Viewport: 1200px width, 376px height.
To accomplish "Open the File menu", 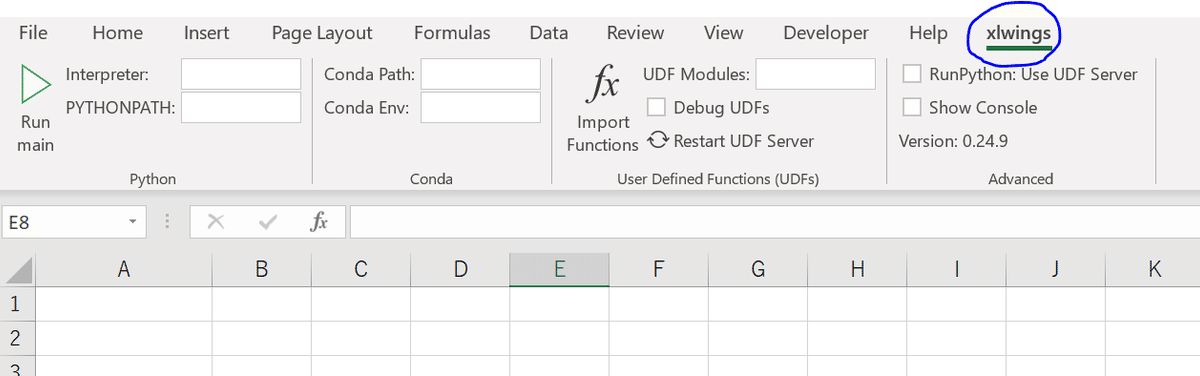I will coord(33,33).
